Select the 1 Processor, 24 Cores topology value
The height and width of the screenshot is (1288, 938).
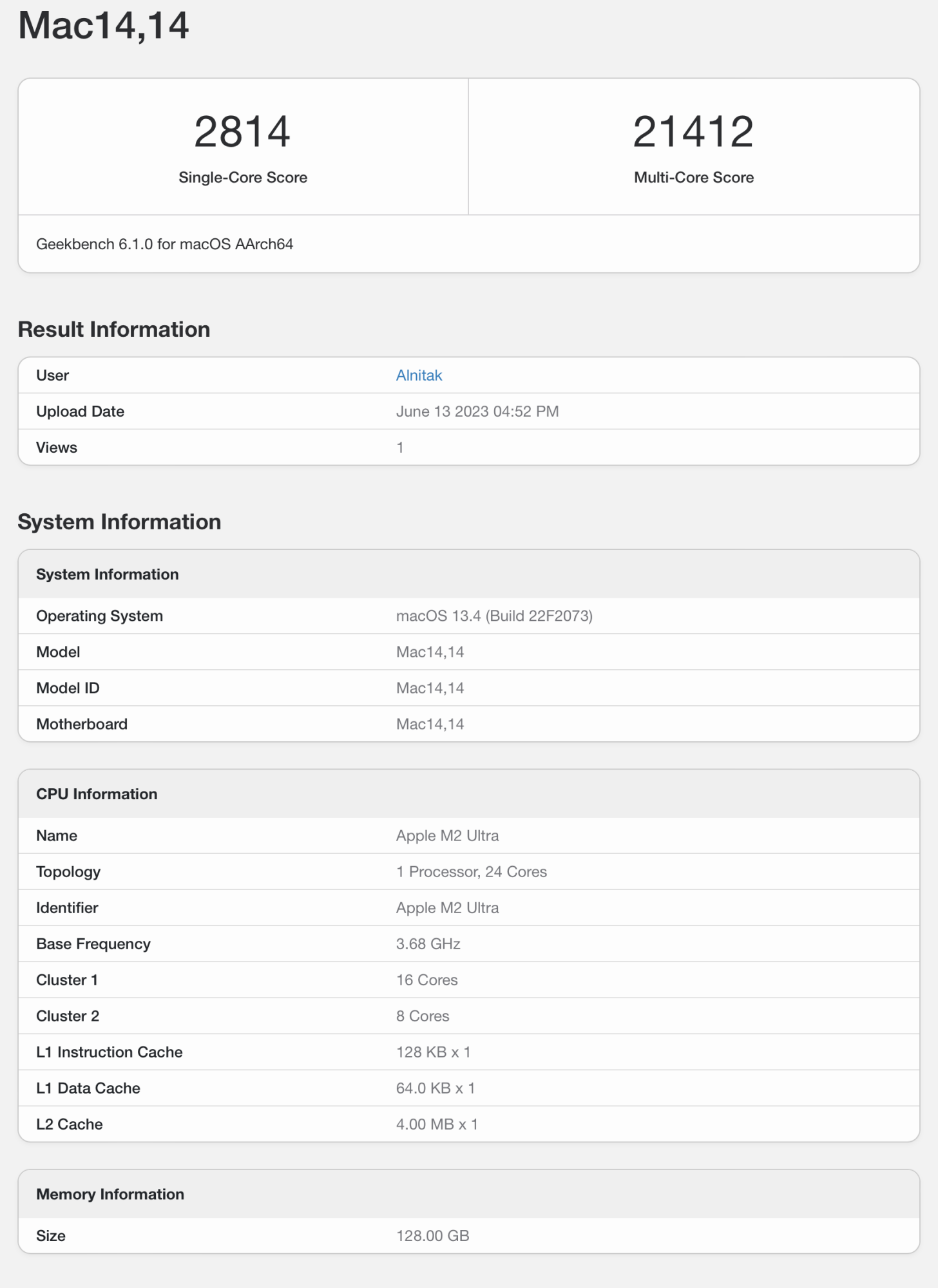coord(471,872)
